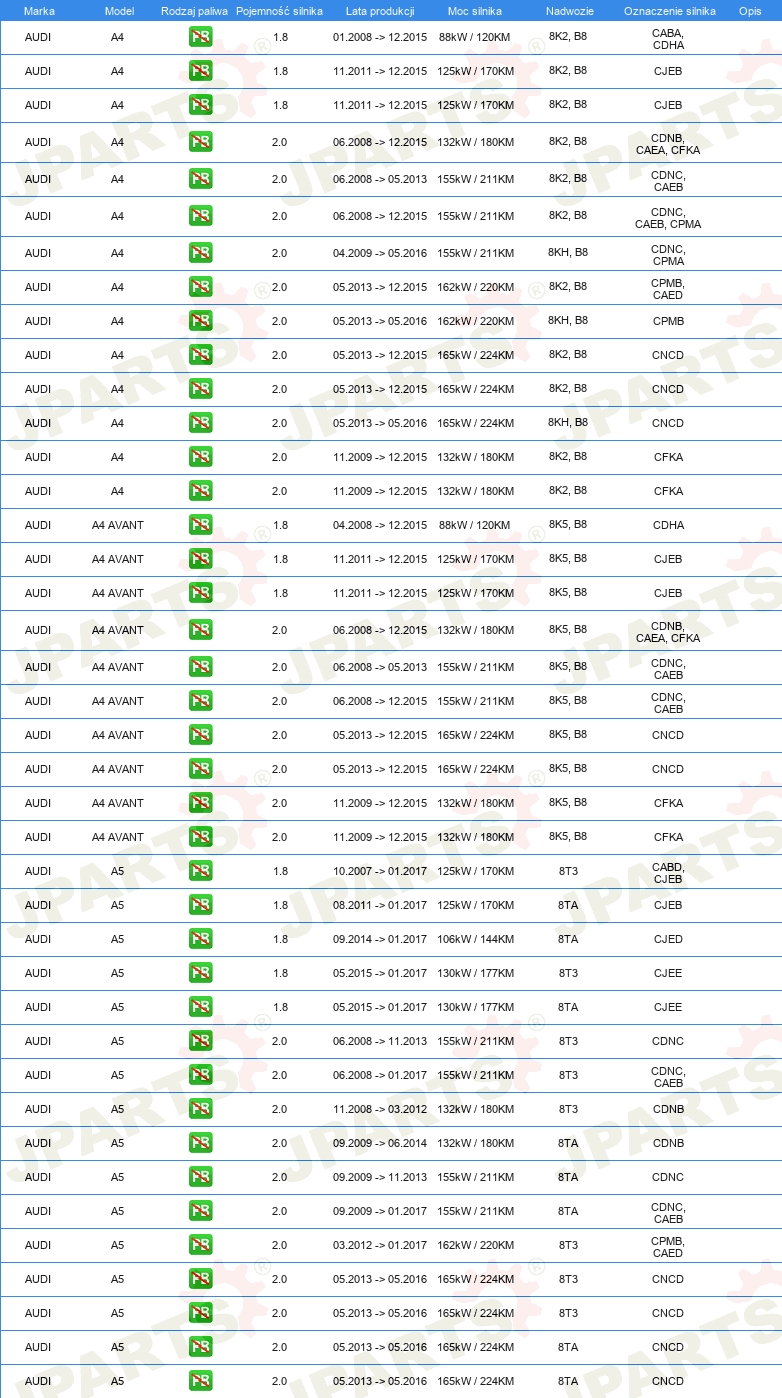Click the PB icon in the A4 8K2 row dated 06.2008 -> 05.2013
The image size is (782, 1398).
(x=200, y=179)
